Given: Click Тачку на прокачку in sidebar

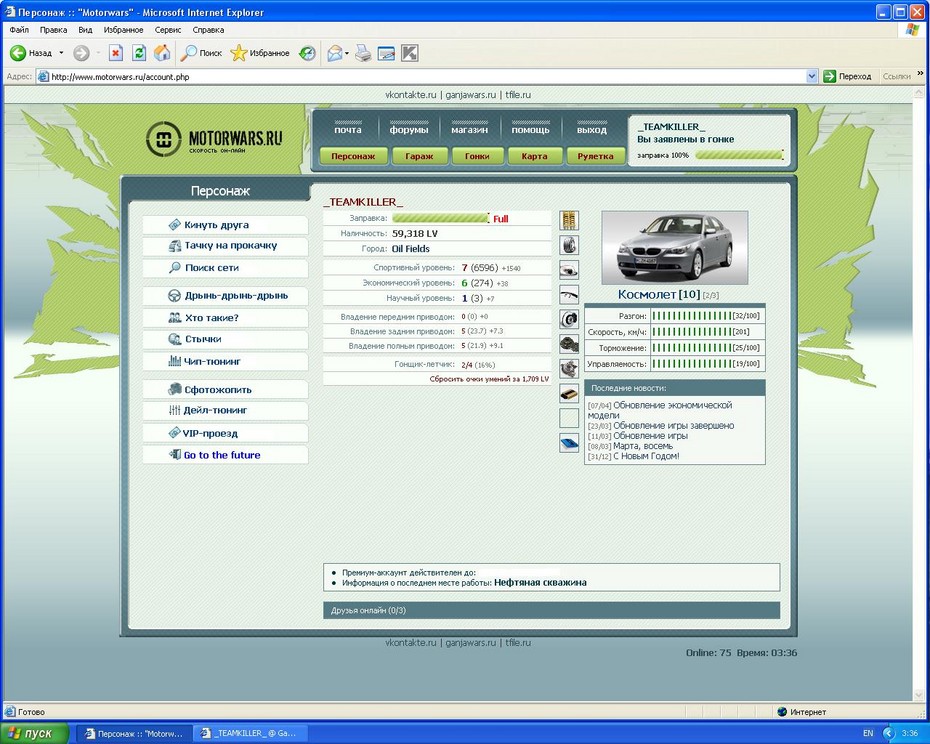Looking at the screenshot, I should click(x=225, y=246).
